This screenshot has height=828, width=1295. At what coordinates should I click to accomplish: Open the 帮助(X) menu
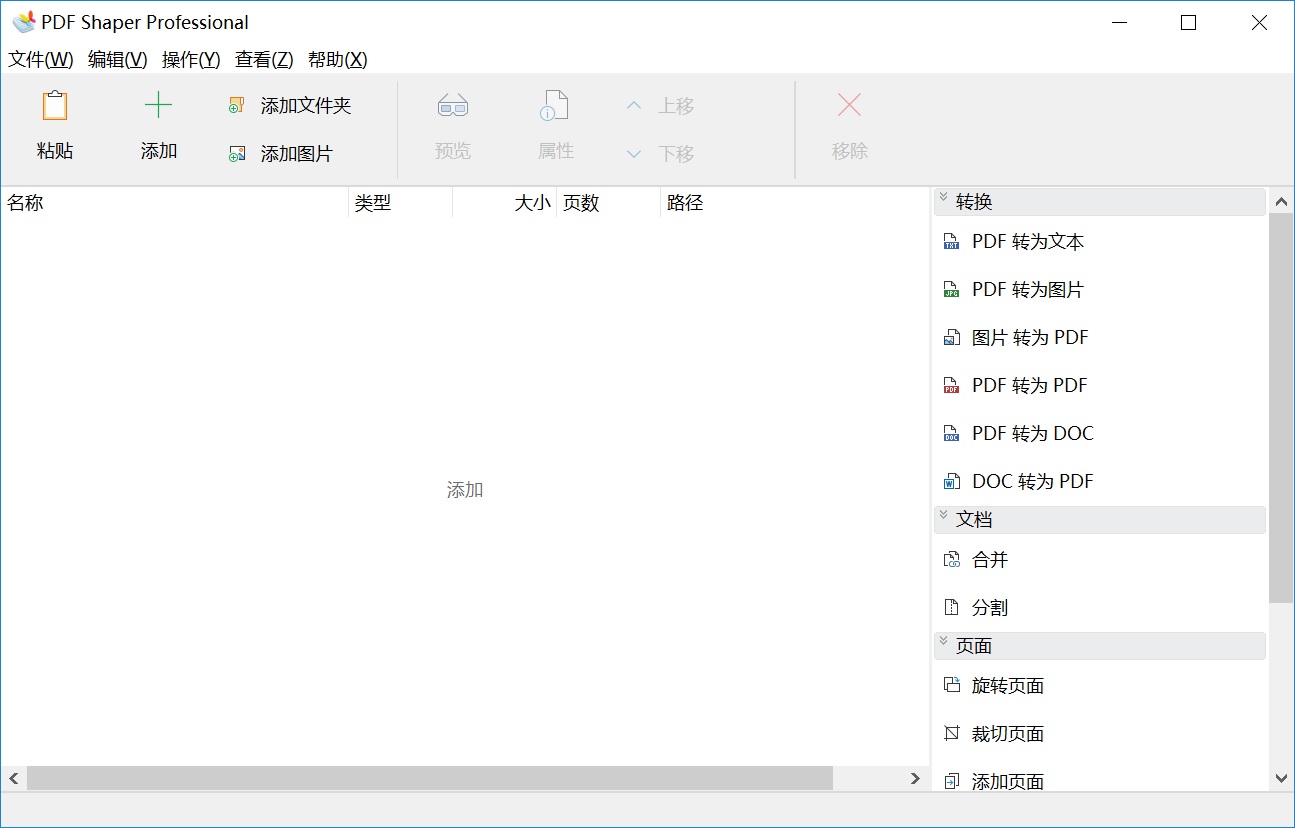(338, 60)
